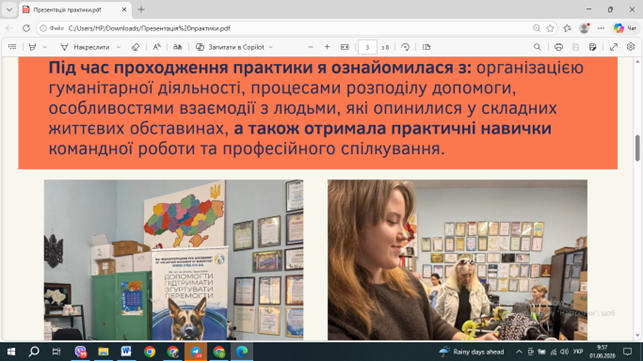Open the text size view option
This screenshot has height=361, width=643.
[157, 47]
